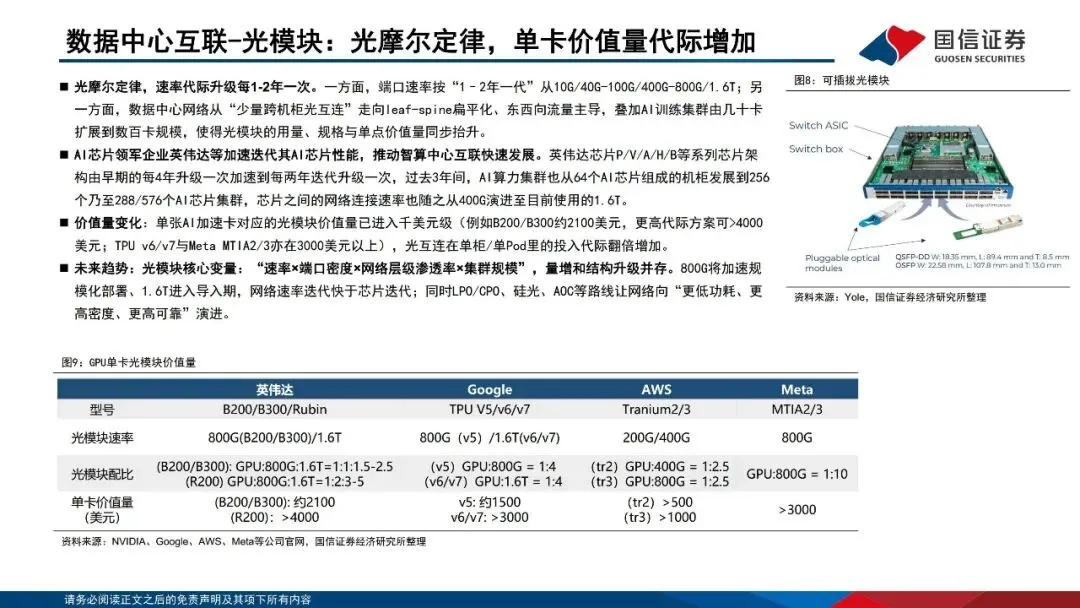
Task: Click the OSFP dimensions text
Action: [x=977, y=265]
